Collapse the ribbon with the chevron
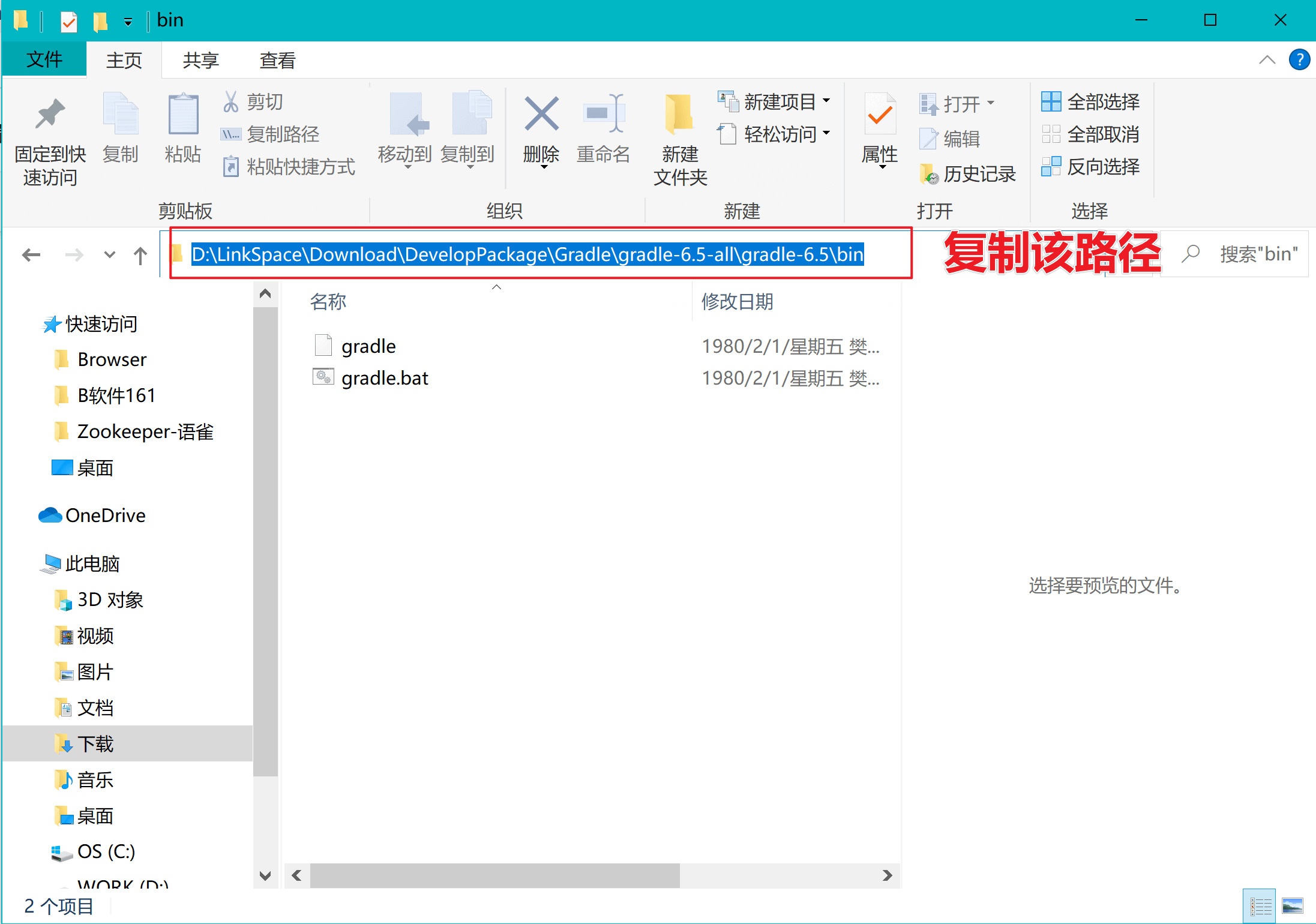This screenshot has width=1316, height=924. (1267, 60)
